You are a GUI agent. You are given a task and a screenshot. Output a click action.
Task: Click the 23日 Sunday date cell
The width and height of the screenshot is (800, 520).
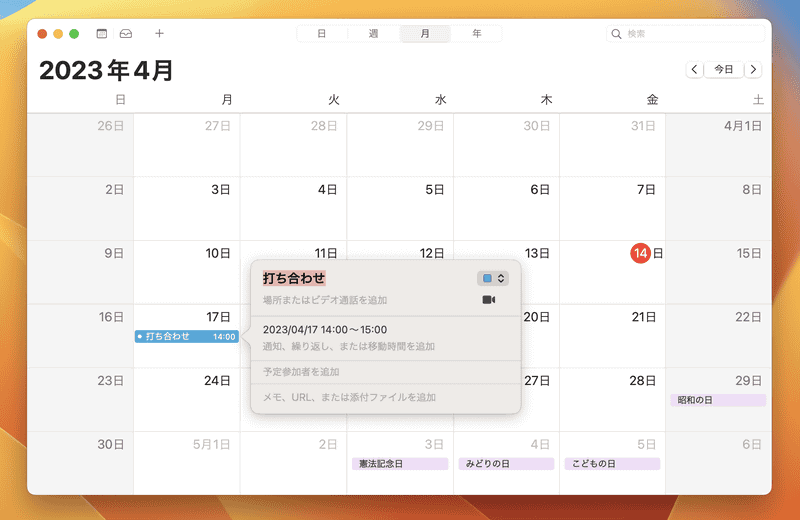[x=81, y=400]
